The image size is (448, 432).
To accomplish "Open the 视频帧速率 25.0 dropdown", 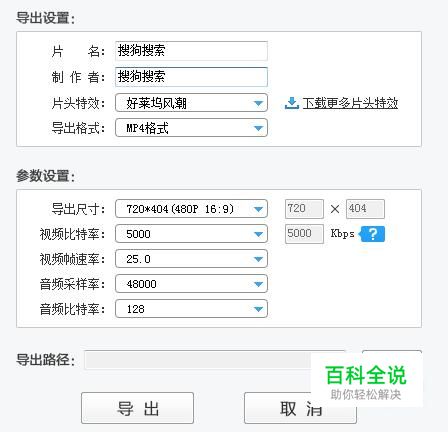I will [x=191, y=259].
